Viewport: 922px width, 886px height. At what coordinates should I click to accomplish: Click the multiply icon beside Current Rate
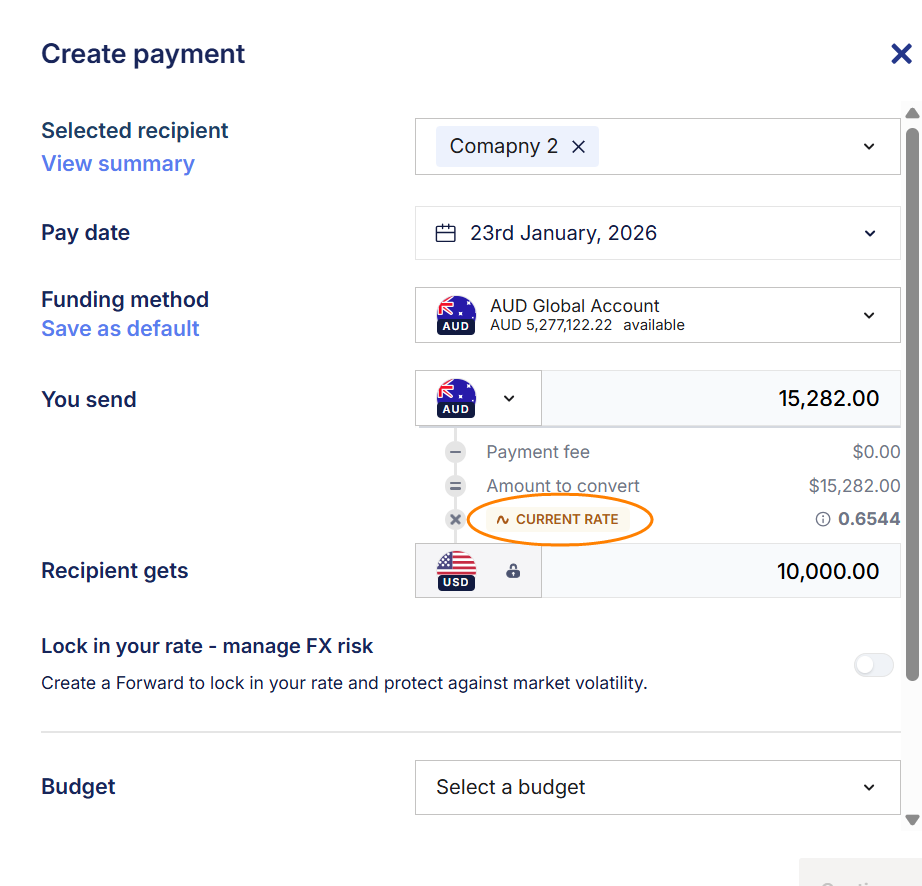[x=456, y=519]
